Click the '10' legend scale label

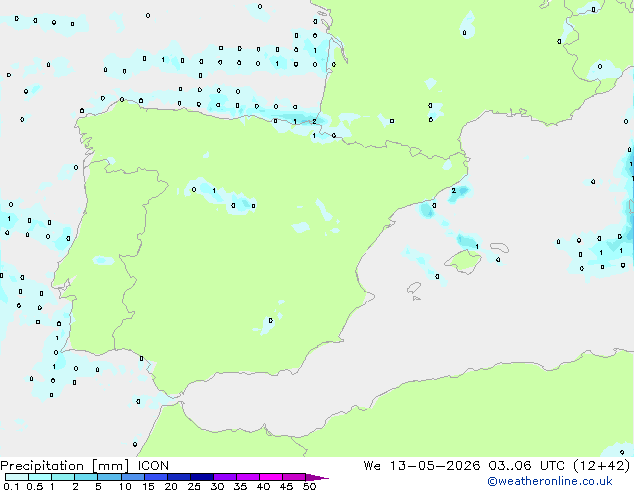pos(125,486)
